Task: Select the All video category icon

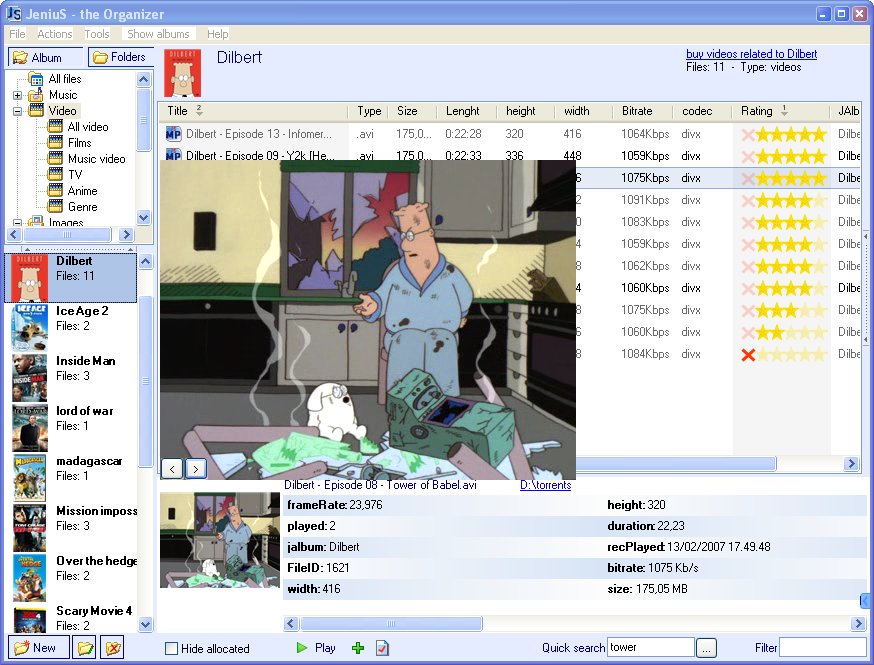Action: (55, 127)
